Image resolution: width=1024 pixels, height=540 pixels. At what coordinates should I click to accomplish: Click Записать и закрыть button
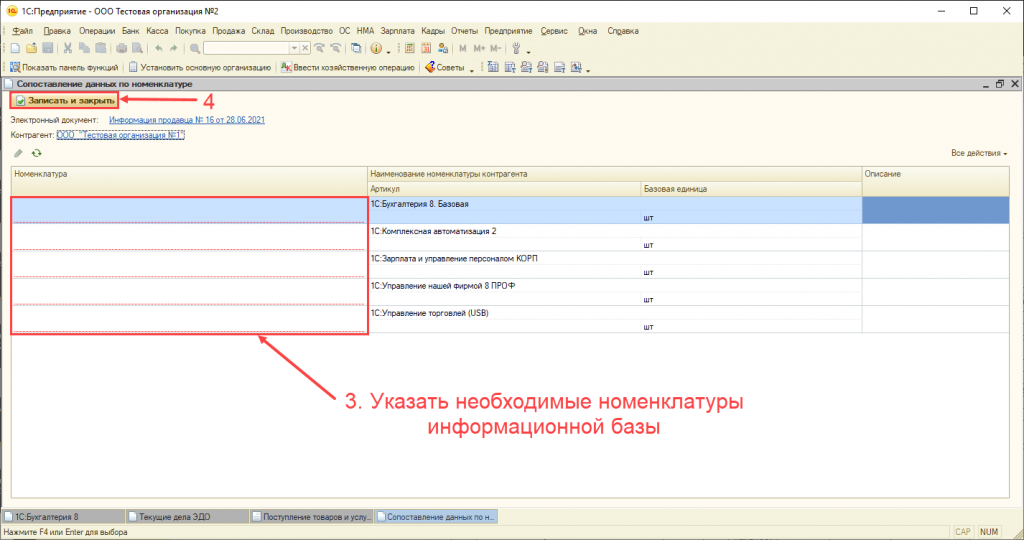click(64, 101)
